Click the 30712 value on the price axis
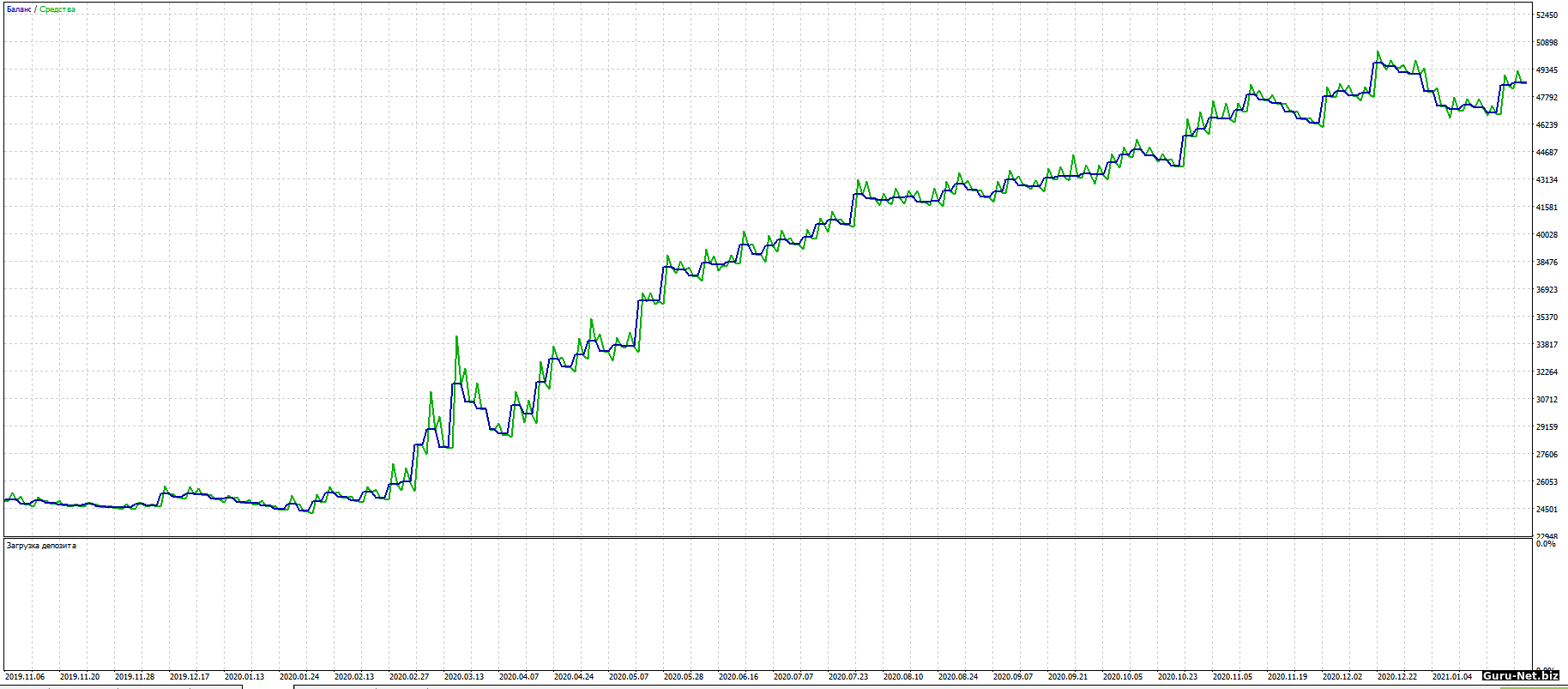 1547,400
